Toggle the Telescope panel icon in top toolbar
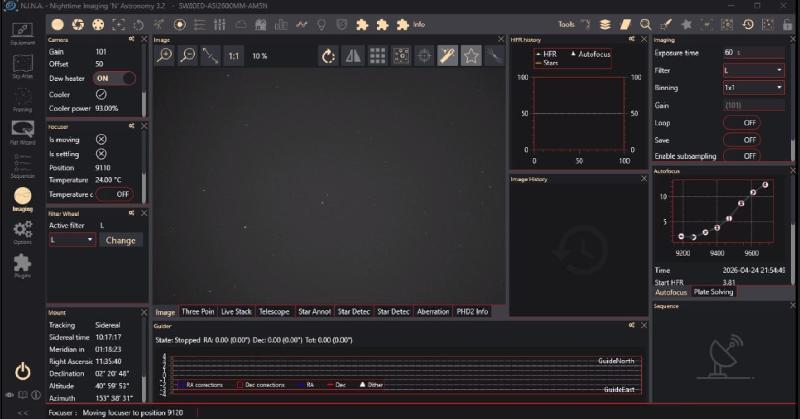The width and height of the screenshot is (800, 419). (159, 24)
